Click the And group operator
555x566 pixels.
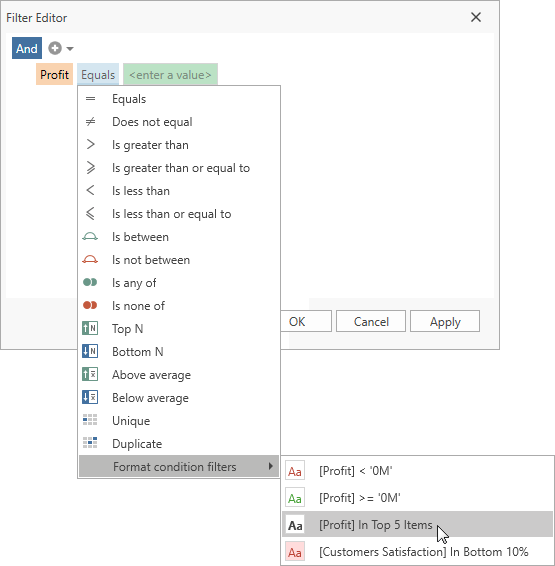(27, 48)
